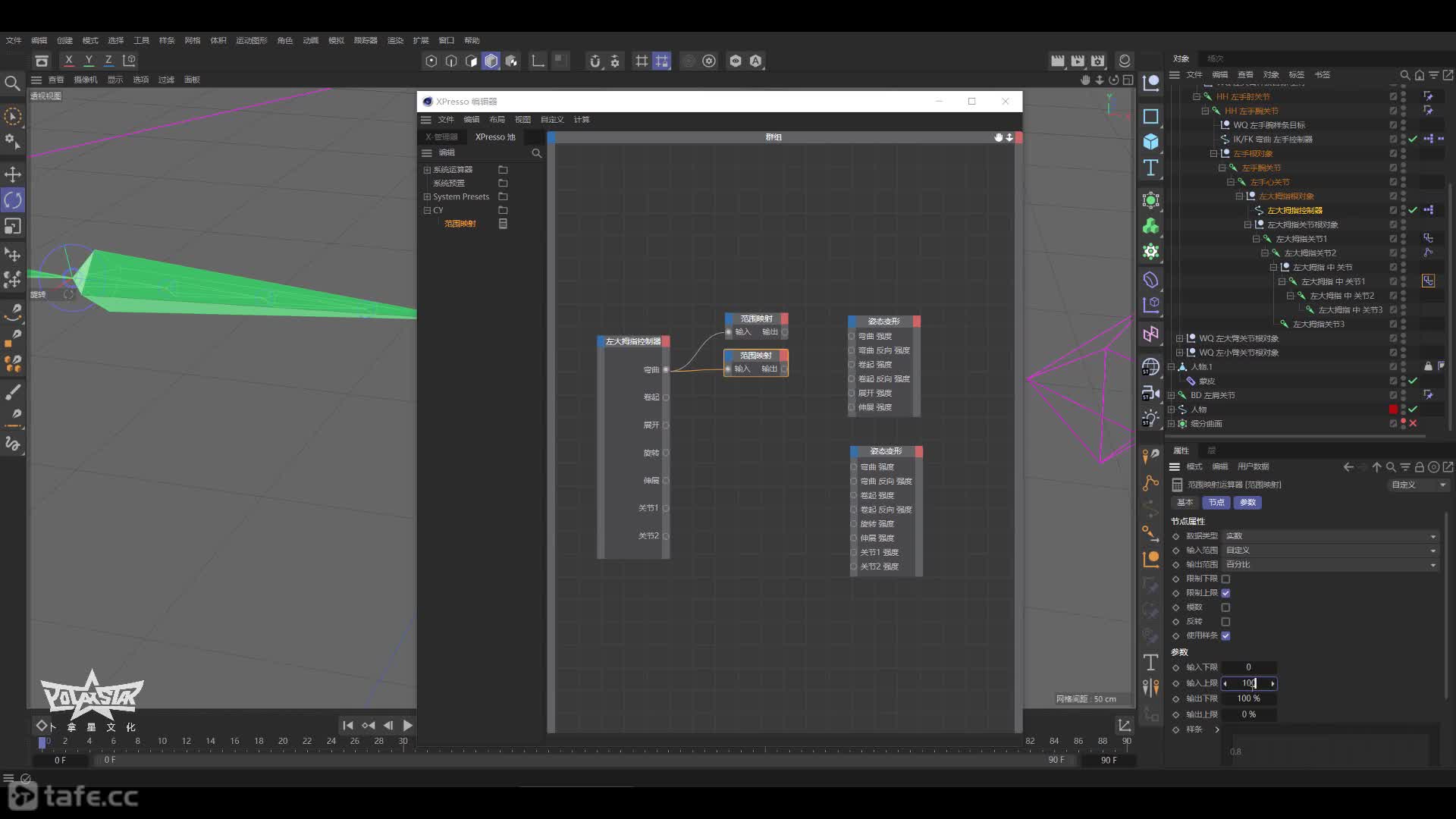Lock the X axis in toolbar
This screenshot has height=819, width=1456.
pyautogui.click(x=69, y=61)
